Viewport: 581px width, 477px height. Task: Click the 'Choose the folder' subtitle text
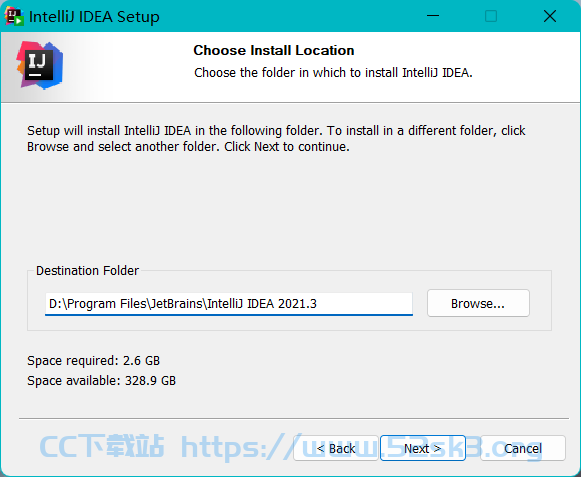[x=333, y=73]
